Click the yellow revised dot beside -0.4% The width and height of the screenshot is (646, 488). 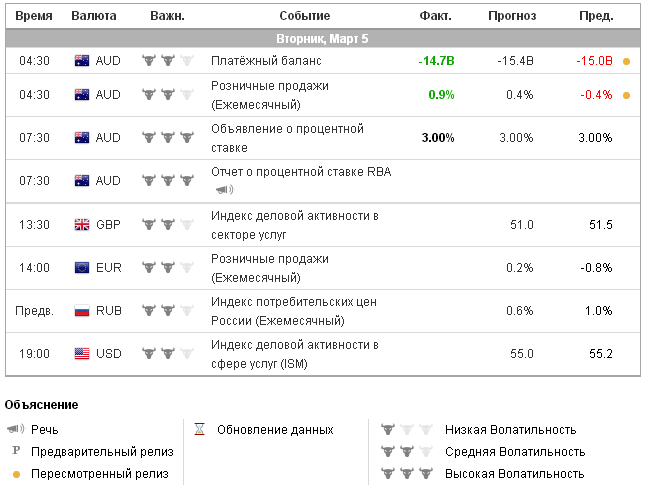coord(626,95)
